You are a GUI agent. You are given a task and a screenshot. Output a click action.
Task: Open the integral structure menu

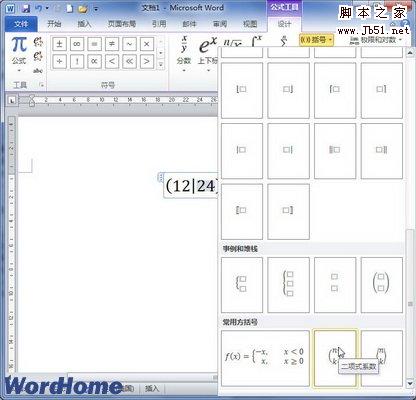[256, 41]
